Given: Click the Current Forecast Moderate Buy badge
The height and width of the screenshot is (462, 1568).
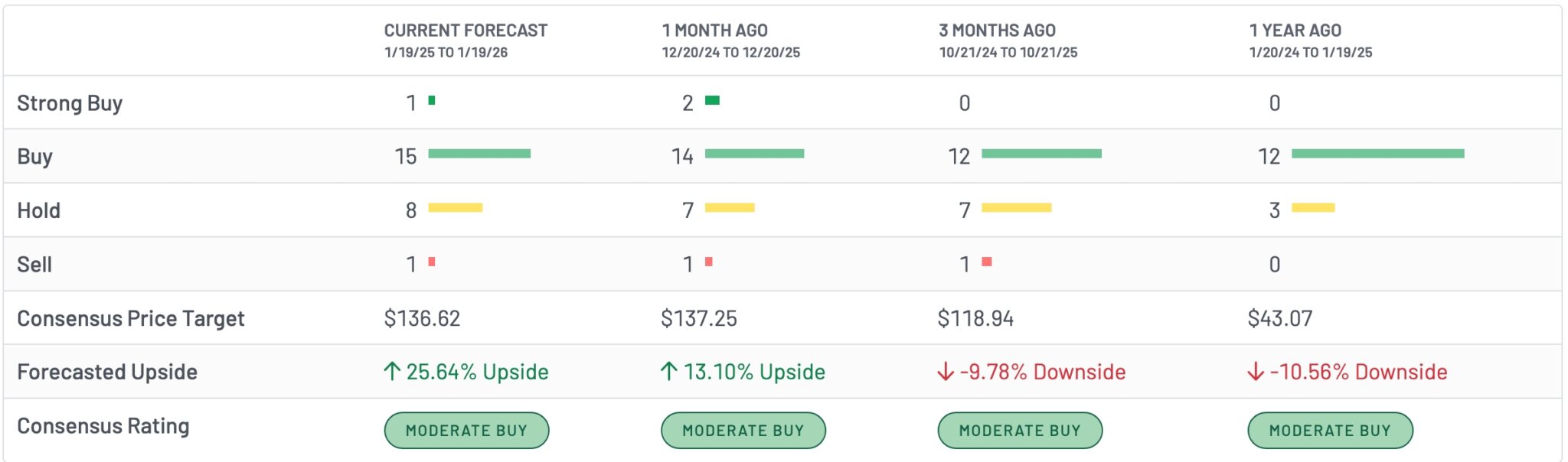Looking at the screenshot, I should (466, 431).
